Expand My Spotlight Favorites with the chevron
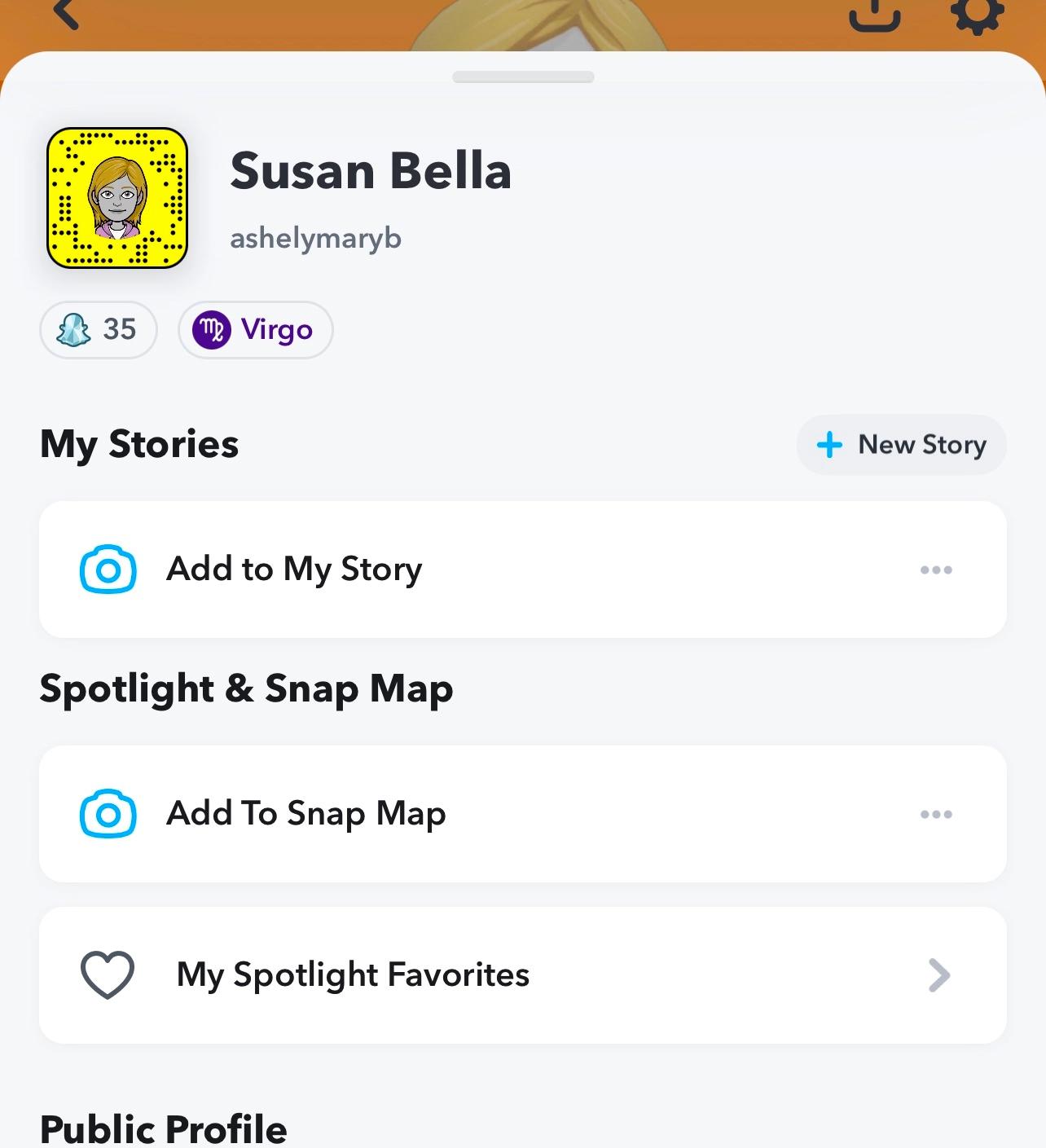Viewport: 1046px width, 1148px height. point(939,975)
